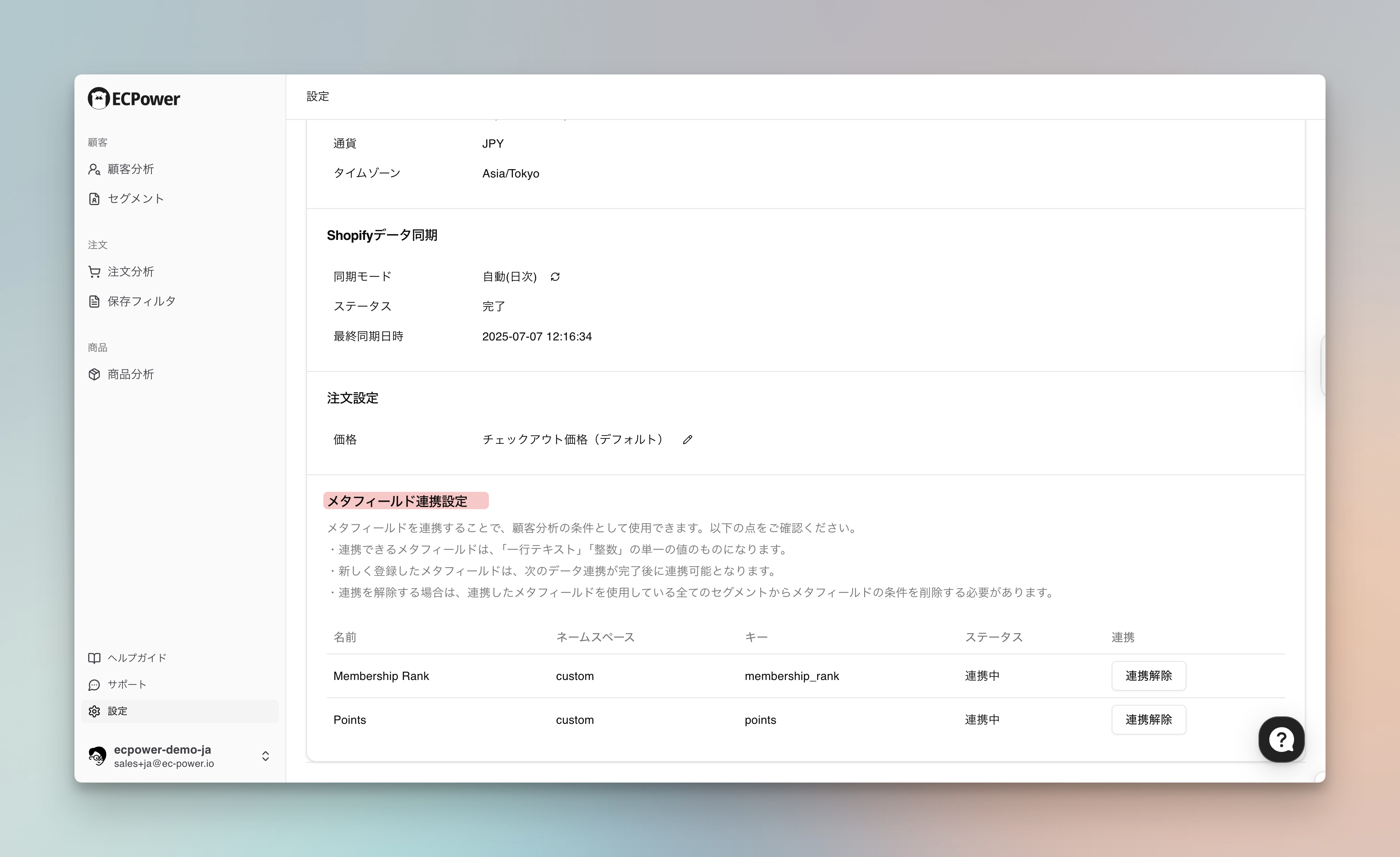The height and width of the screenshot is (857, 1400).
Task: Click the customer analysis person icon
Action: 94,169
